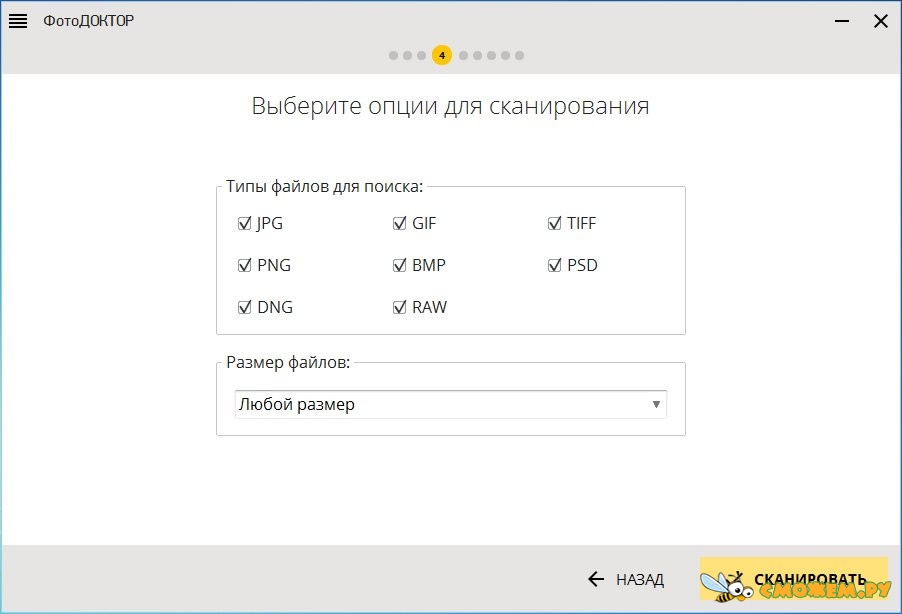Image resolution: width=902 pixels, height=614 pixels.
Task: Disable RAW file search
Action: pos(399,307)
